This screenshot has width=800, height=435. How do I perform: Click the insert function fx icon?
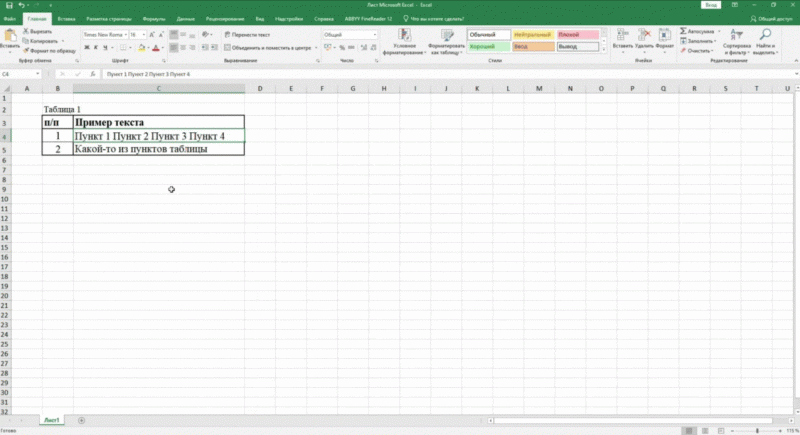(92, 74)
